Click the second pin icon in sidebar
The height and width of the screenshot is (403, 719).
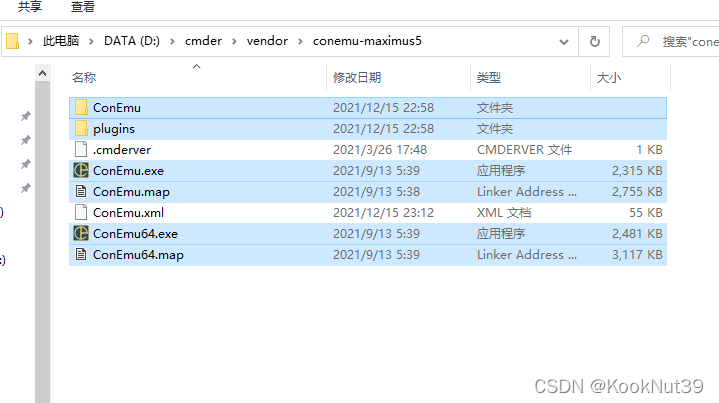click(x=26, y=140)
